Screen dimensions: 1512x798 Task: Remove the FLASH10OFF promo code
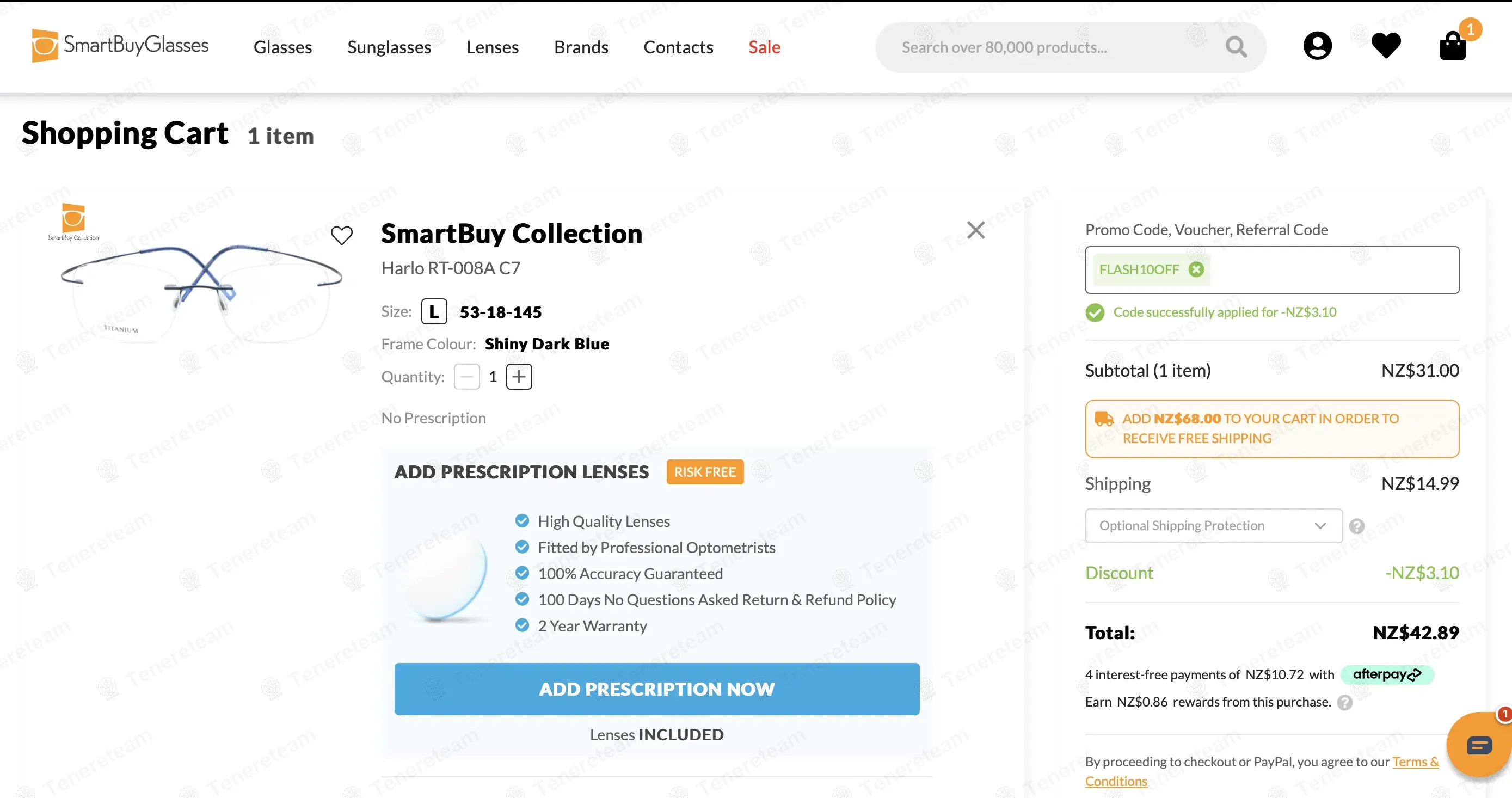pyautogui.click(x=1196, y=269)
